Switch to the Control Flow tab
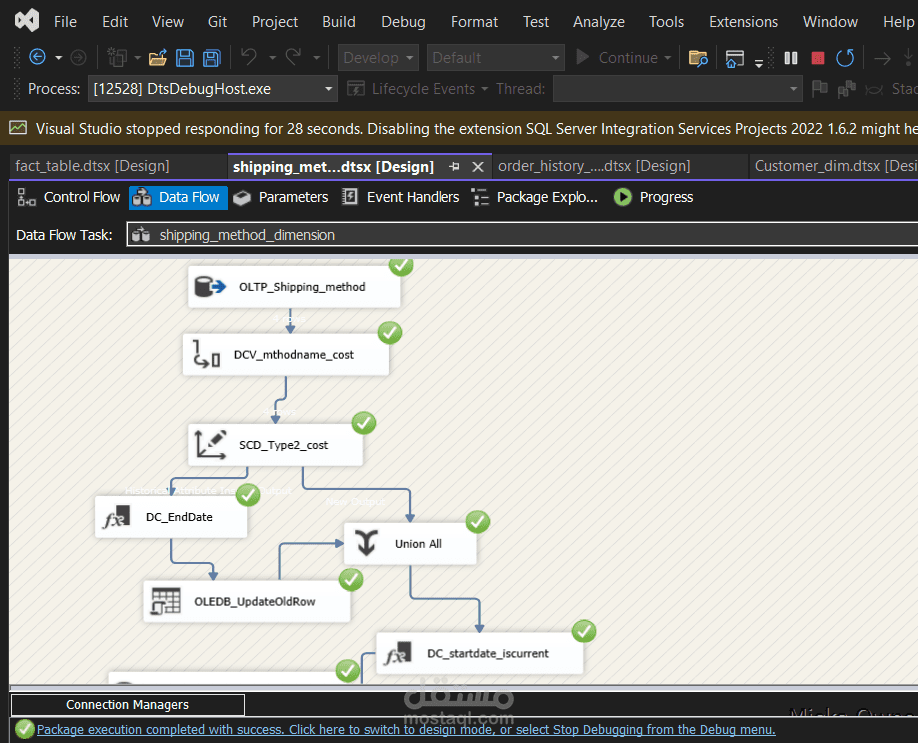 click(69, 197)
